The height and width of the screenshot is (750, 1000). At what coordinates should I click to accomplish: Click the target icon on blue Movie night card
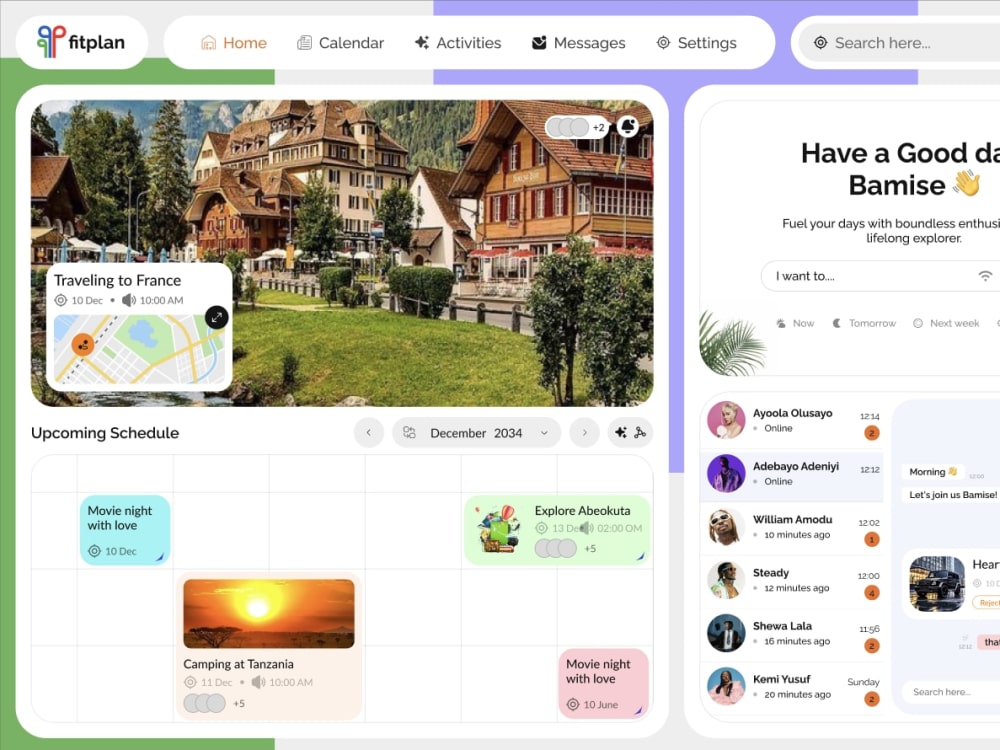tap(94, 550)
